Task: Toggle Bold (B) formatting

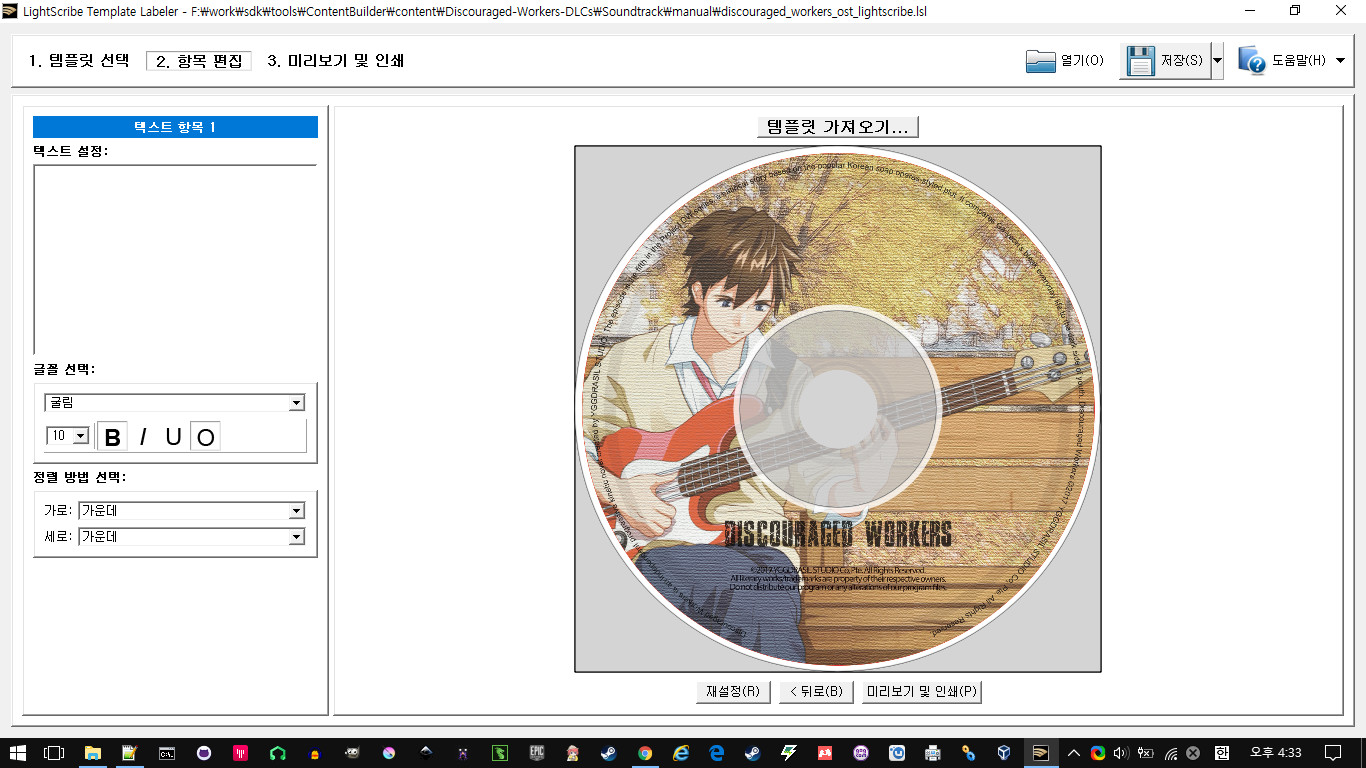Action: click(112, 437)
